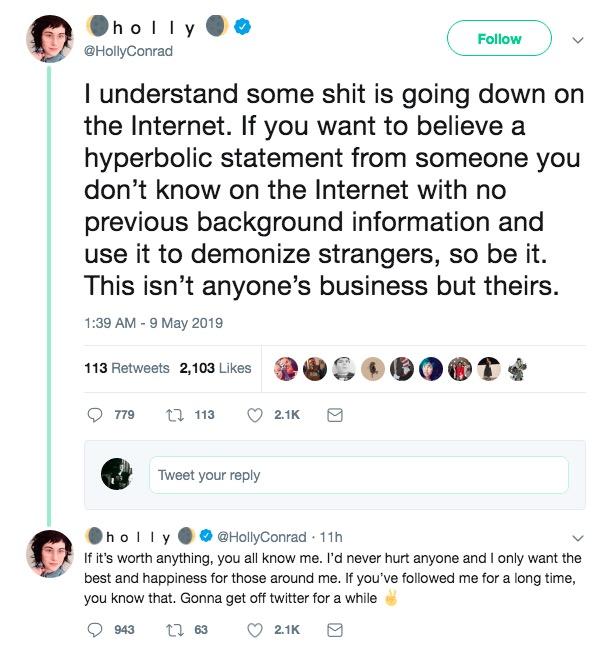616x647 pixels.
Task: Like the follow-up tweet heart icon
Action: pyautogui.click(x=254, y=629)
